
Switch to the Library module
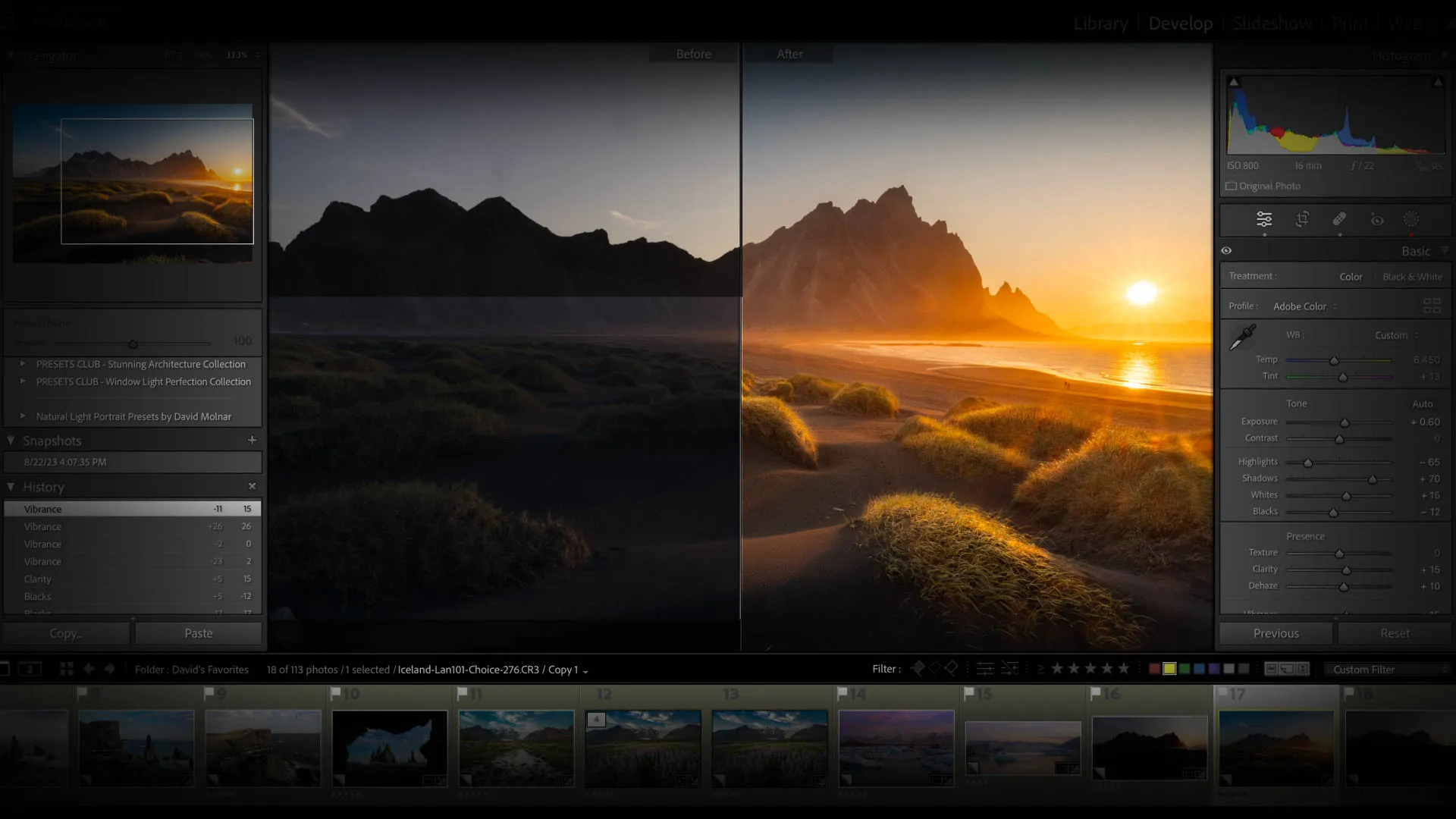pos(1100,24)
